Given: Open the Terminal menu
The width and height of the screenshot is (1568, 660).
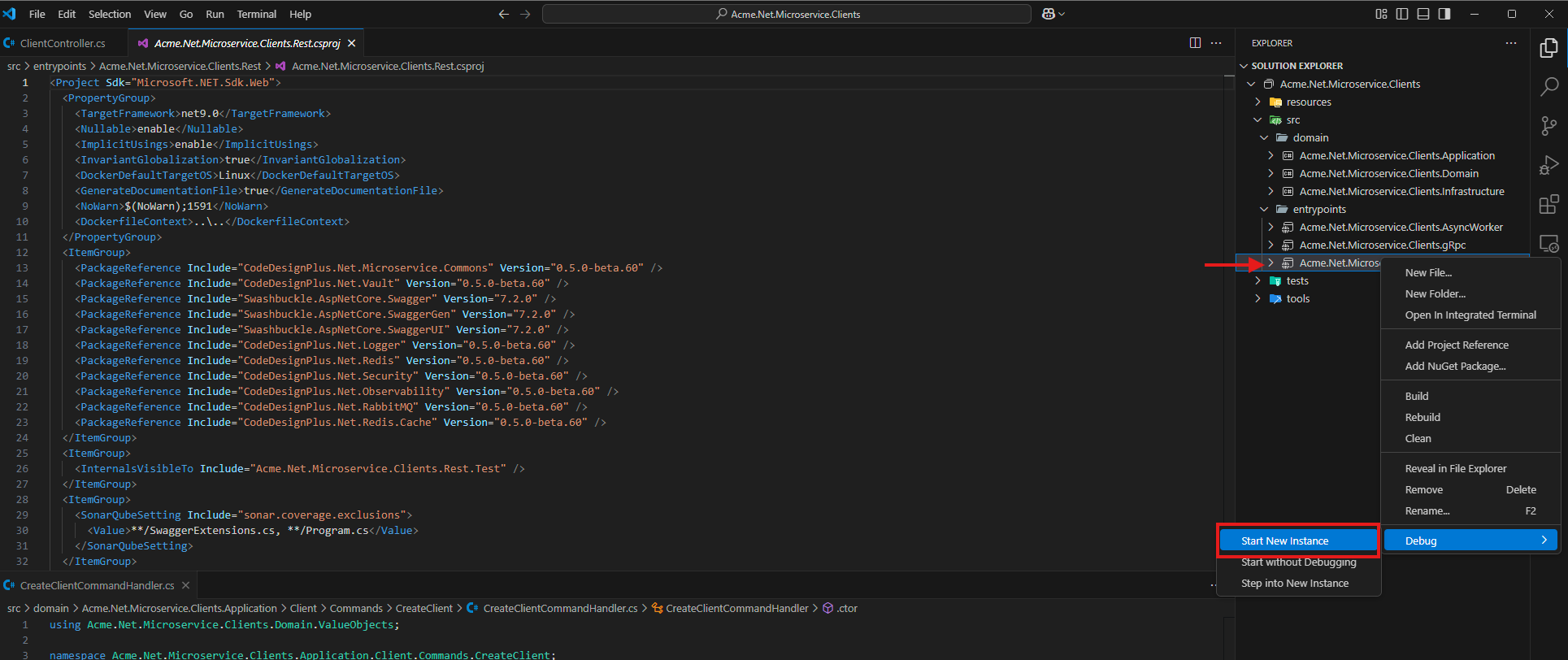Looking at the screenshot, I should [257, 14].
